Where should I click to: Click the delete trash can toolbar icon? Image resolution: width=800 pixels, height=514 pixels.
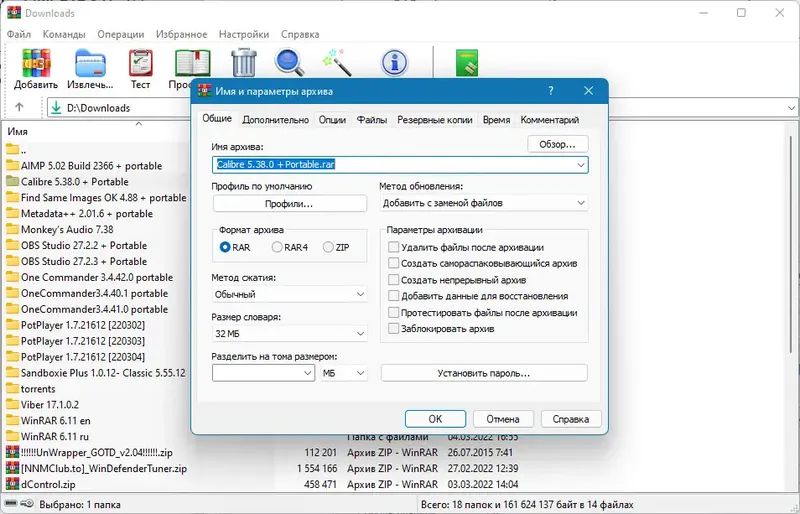[244, 63]
